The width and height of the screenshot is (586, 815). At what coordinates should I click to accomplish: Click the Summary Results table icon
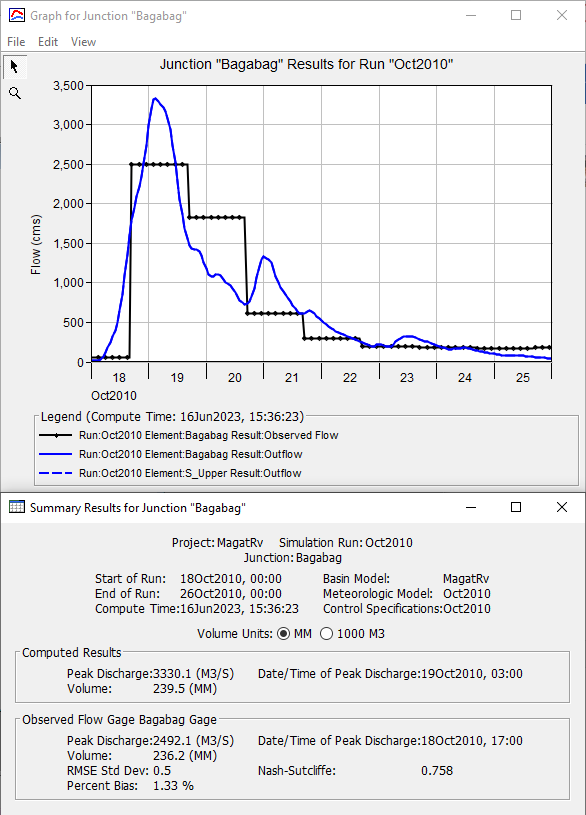[17, 507]
